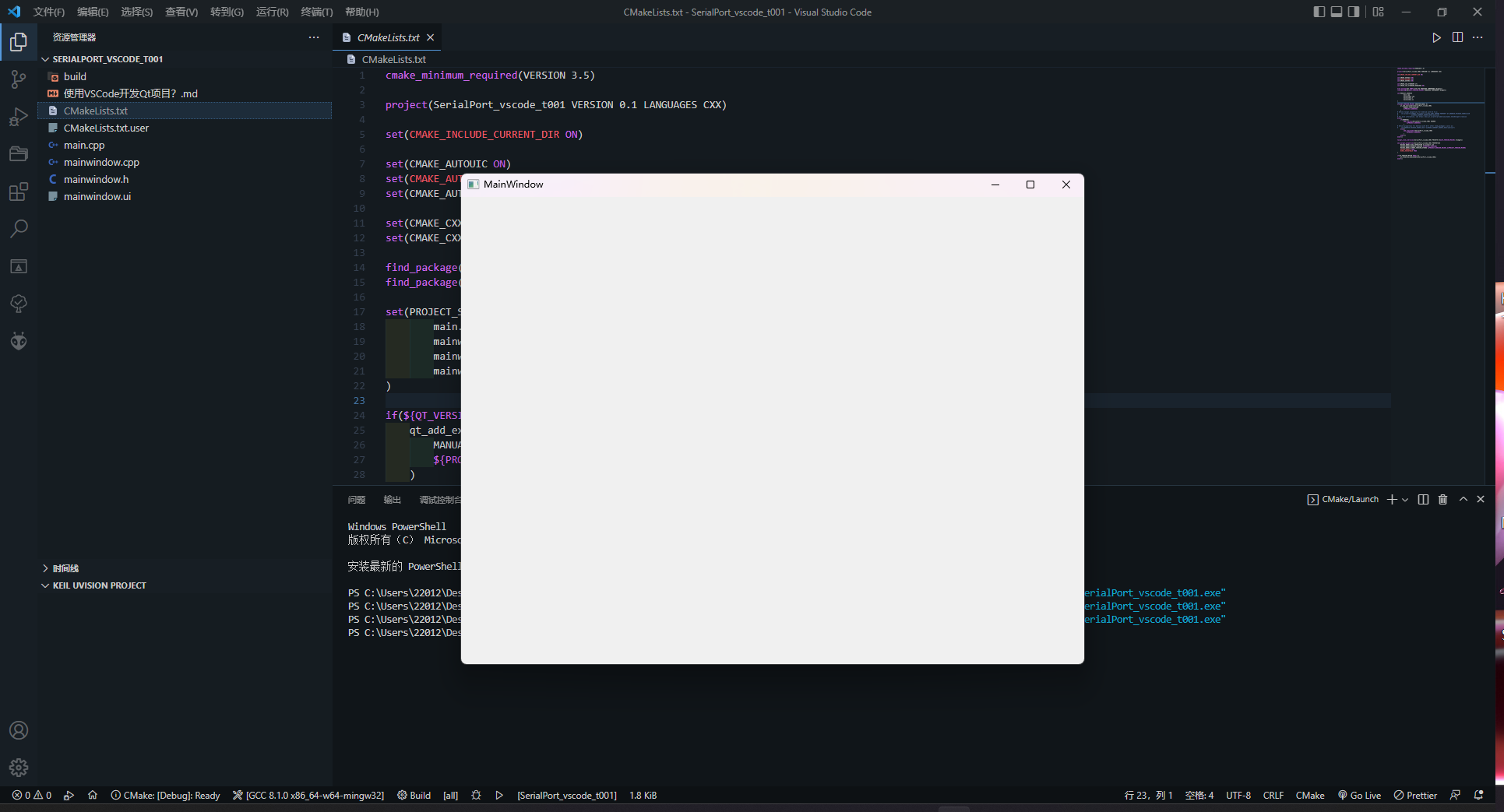Open Explorer panel more actions ellipsis
The height and width of the screenshot is (812, 1504).
point(314,37)
